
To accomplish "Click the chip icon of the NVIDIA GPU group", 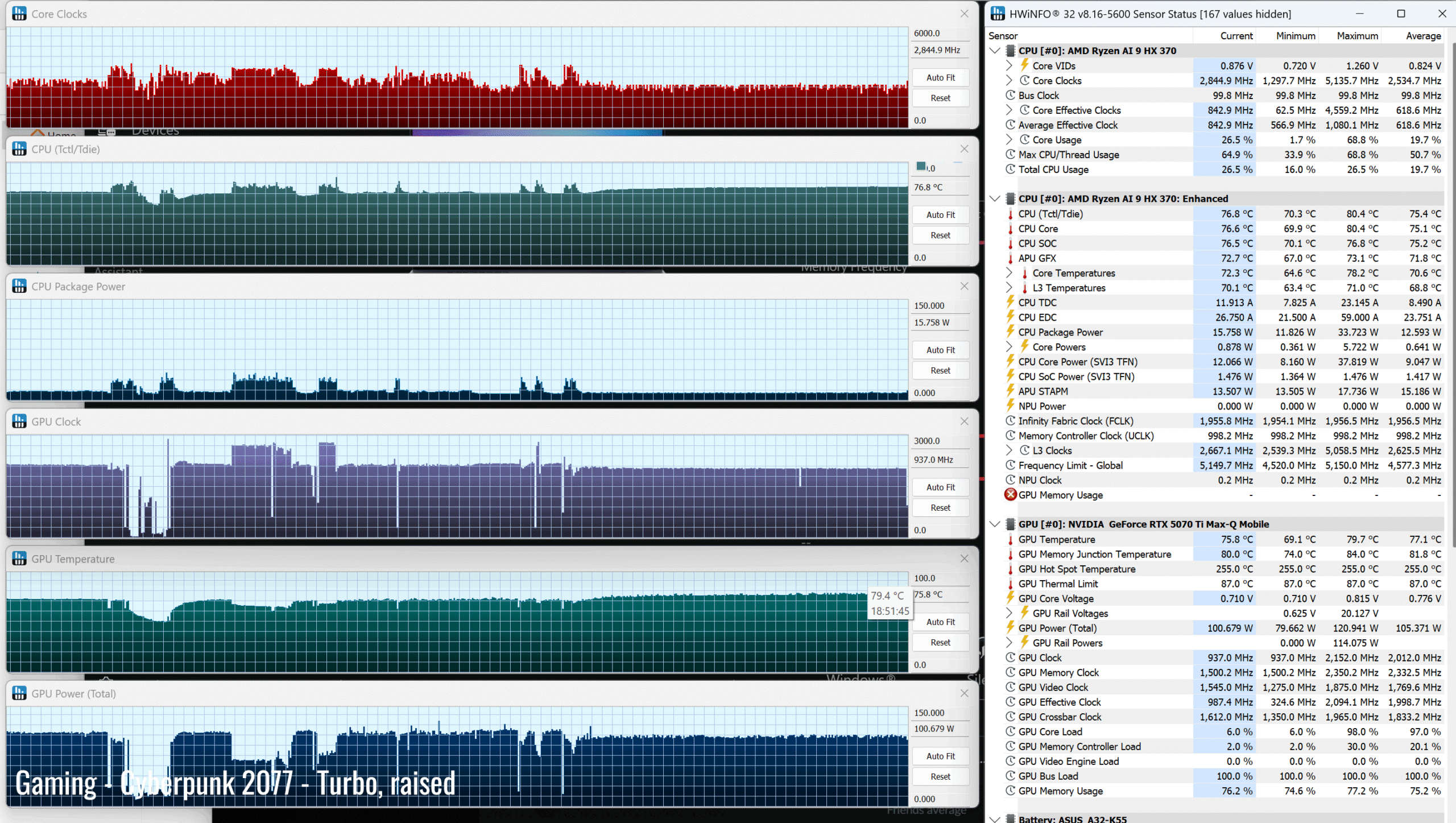I will click(1010, 524).
